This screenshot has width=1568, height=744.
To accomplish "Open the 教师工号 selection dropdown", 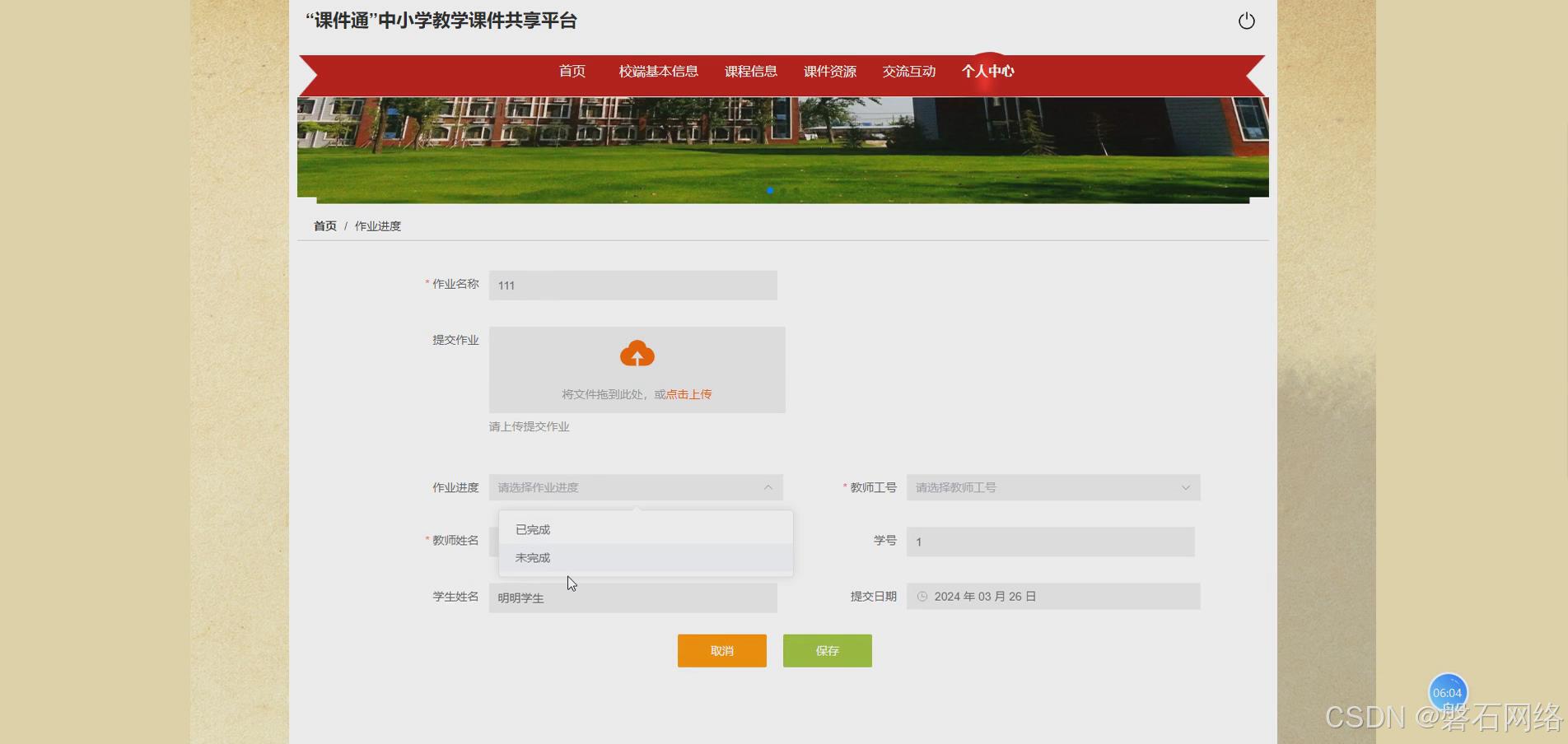I will click(x=1052, y=487).
